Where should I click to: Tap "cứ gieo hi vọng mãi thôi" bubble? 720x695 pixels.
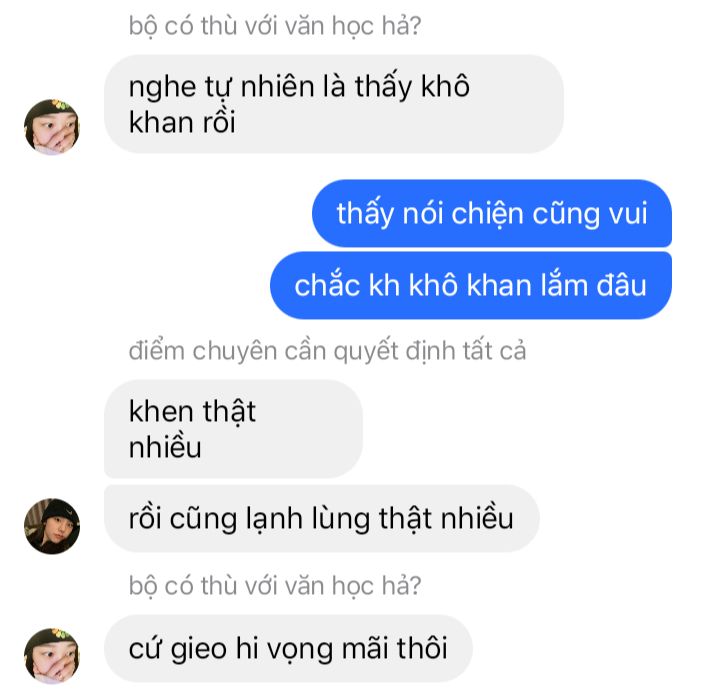[288, 648]
